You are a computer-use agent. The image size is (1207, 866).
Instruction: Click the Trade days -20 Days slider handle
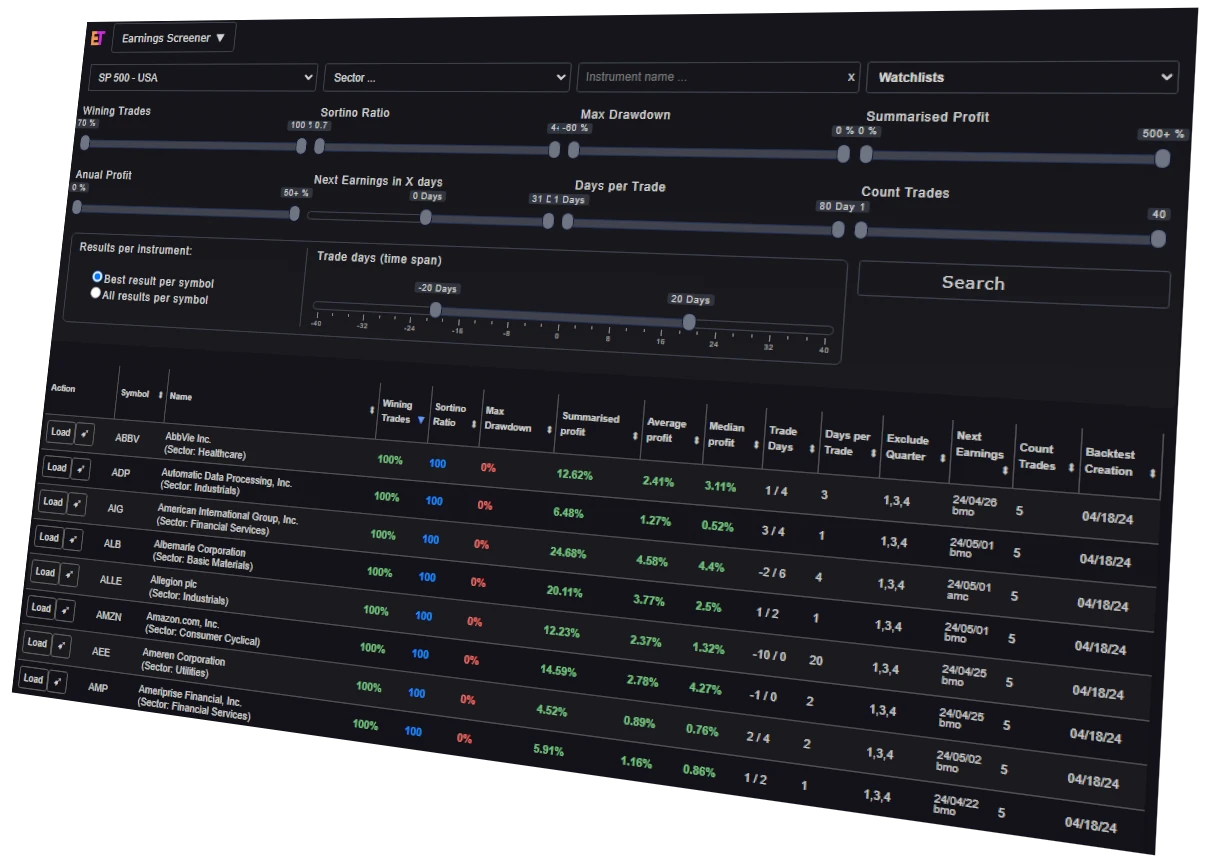436,309
